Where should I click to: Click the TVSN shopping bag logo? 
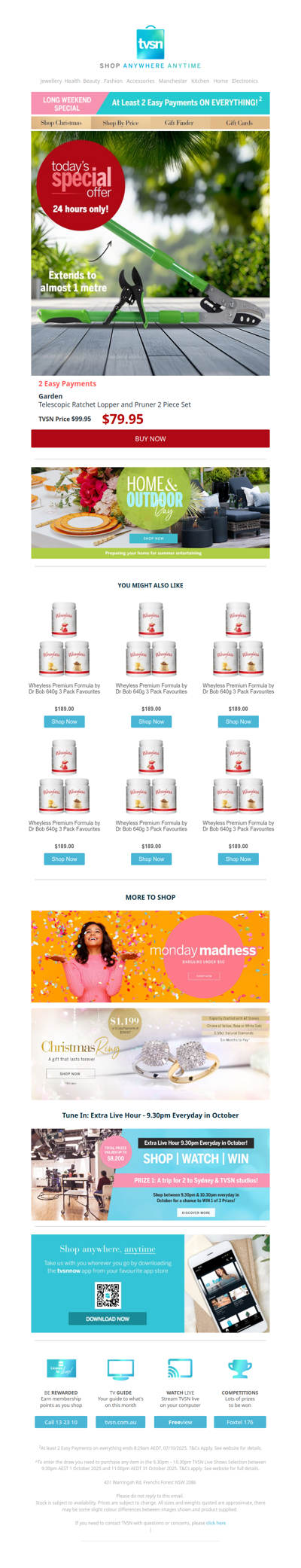pos(150,42)
